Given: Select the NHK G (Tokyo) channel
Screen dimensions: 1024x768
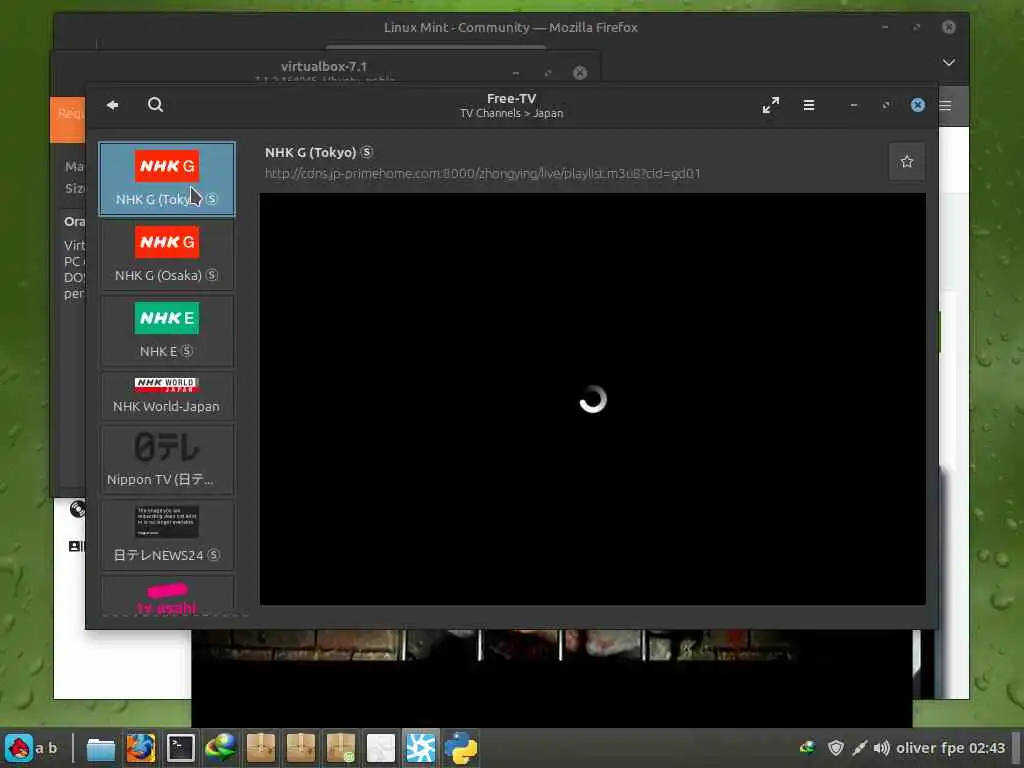Looking at the screenshot, I should point(167,179).
